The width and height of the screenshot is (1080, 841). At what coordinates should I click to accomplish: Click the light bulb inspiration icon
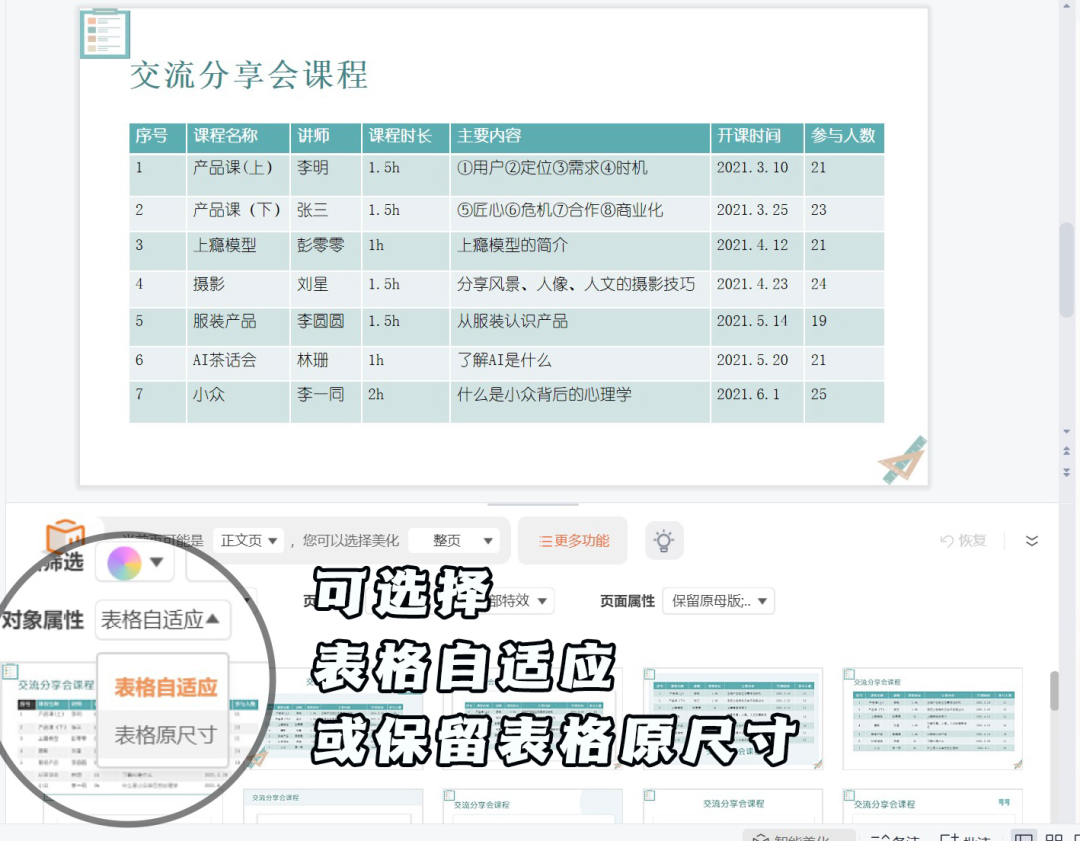[663, 540]
